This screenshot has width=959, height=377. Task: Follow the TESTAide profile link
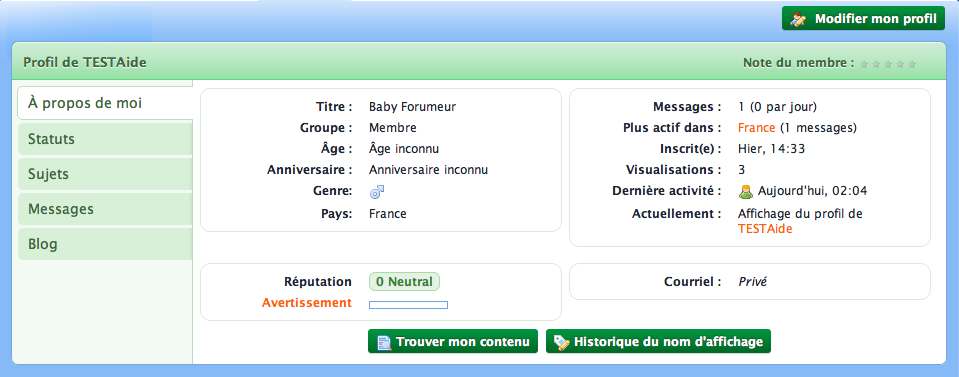click(x=765, y=229)
